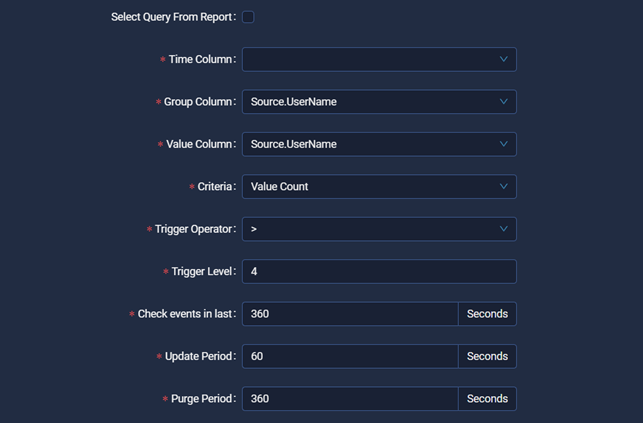Click the Trigger Operator chevron arrow
This screenshot has width=643, height=423.
(504, 229)
